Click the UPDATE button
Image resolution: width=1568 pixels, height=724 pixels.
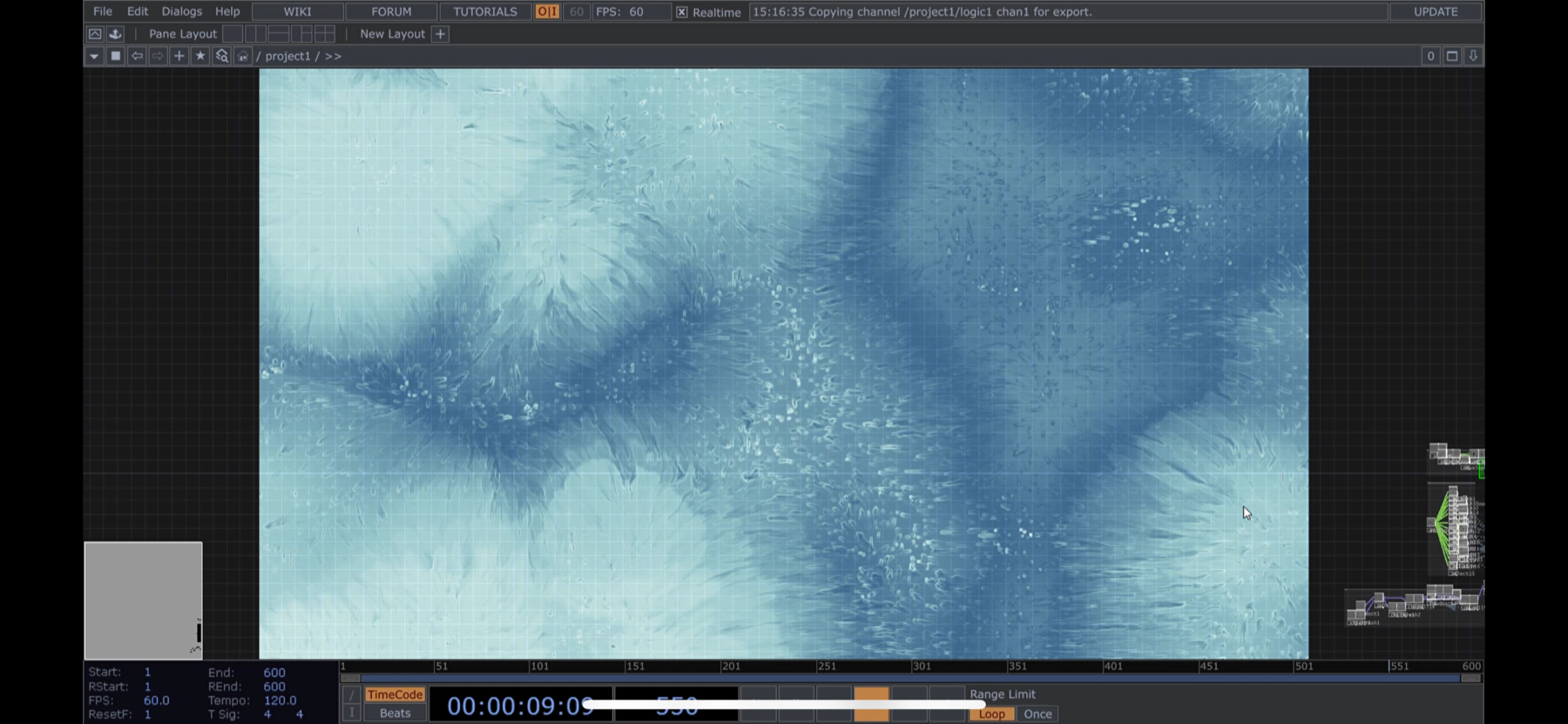(1436, 11)
